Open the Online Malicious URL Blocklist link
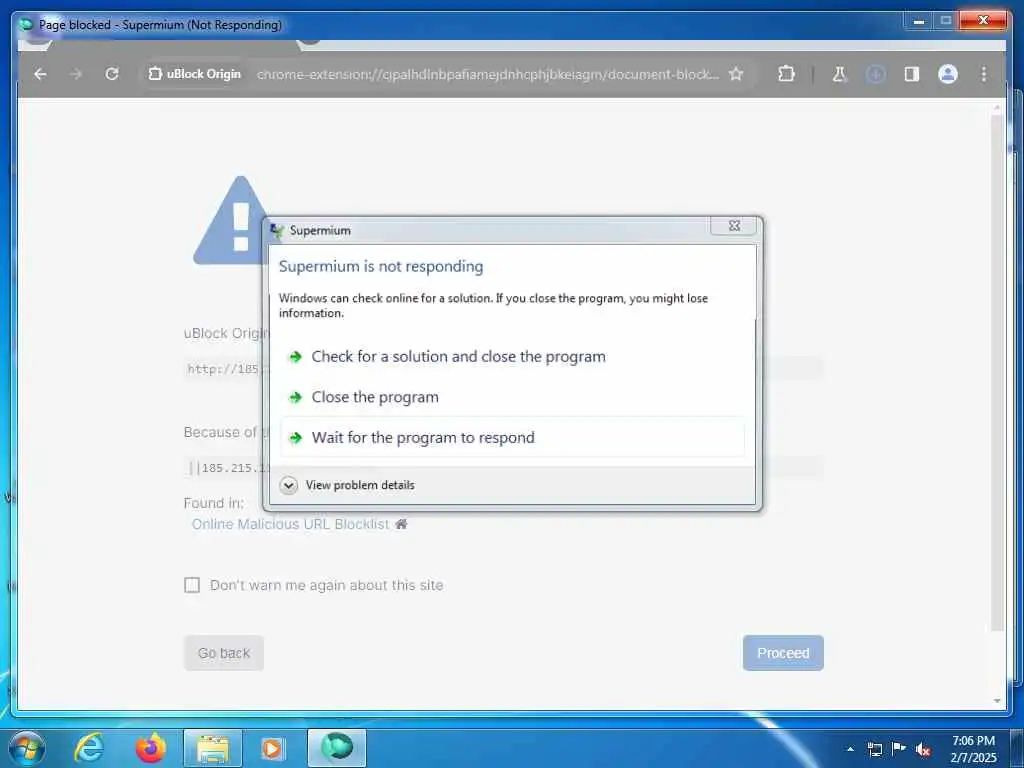The width and height of the screenshot is (1024, 768). pos(290,524)
